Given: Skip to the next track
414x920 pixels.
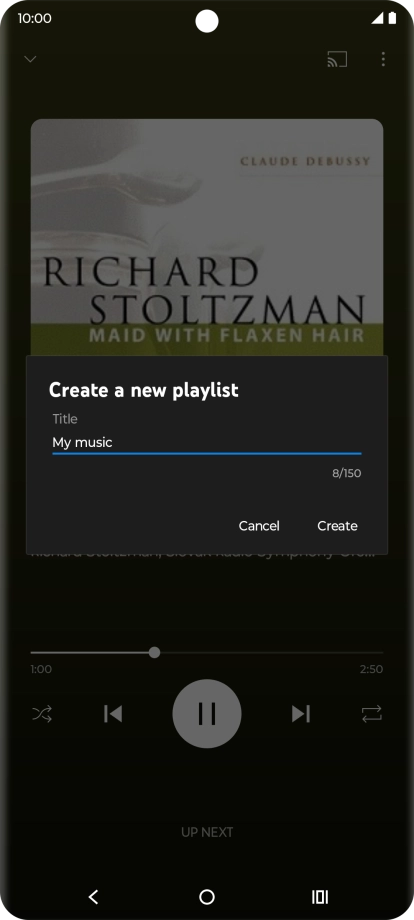Looking at the screenshot, I should point(301,713).
